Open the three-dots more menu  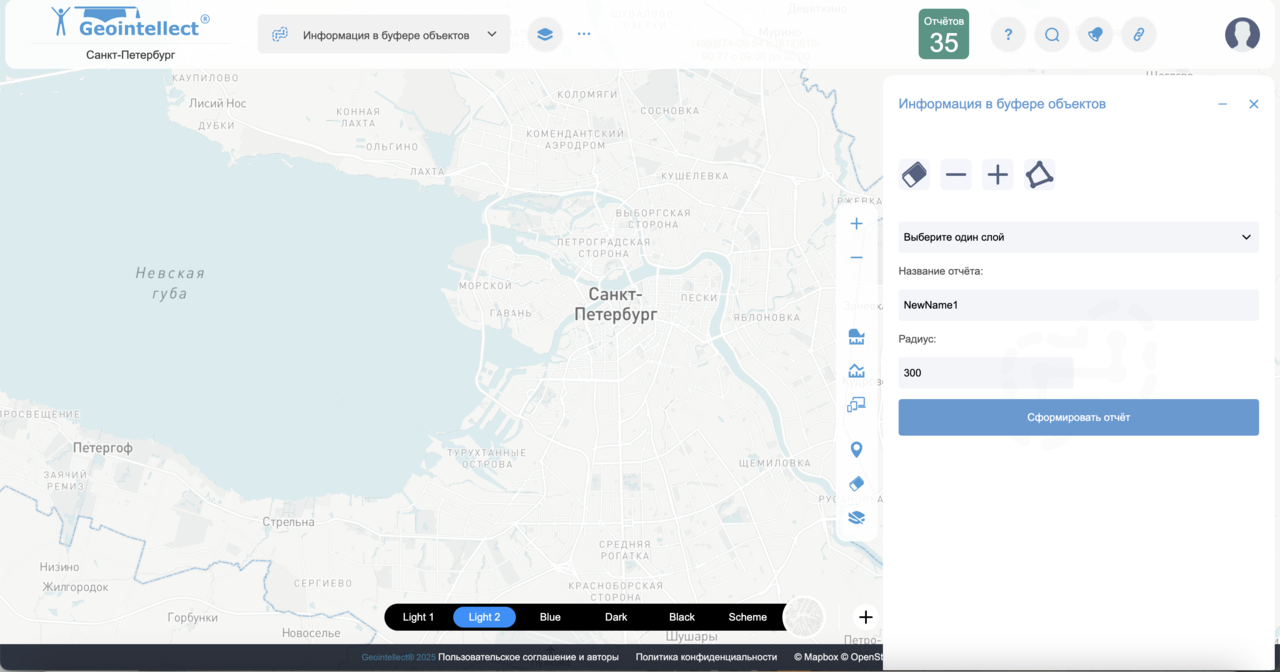[x=584, y=34]
